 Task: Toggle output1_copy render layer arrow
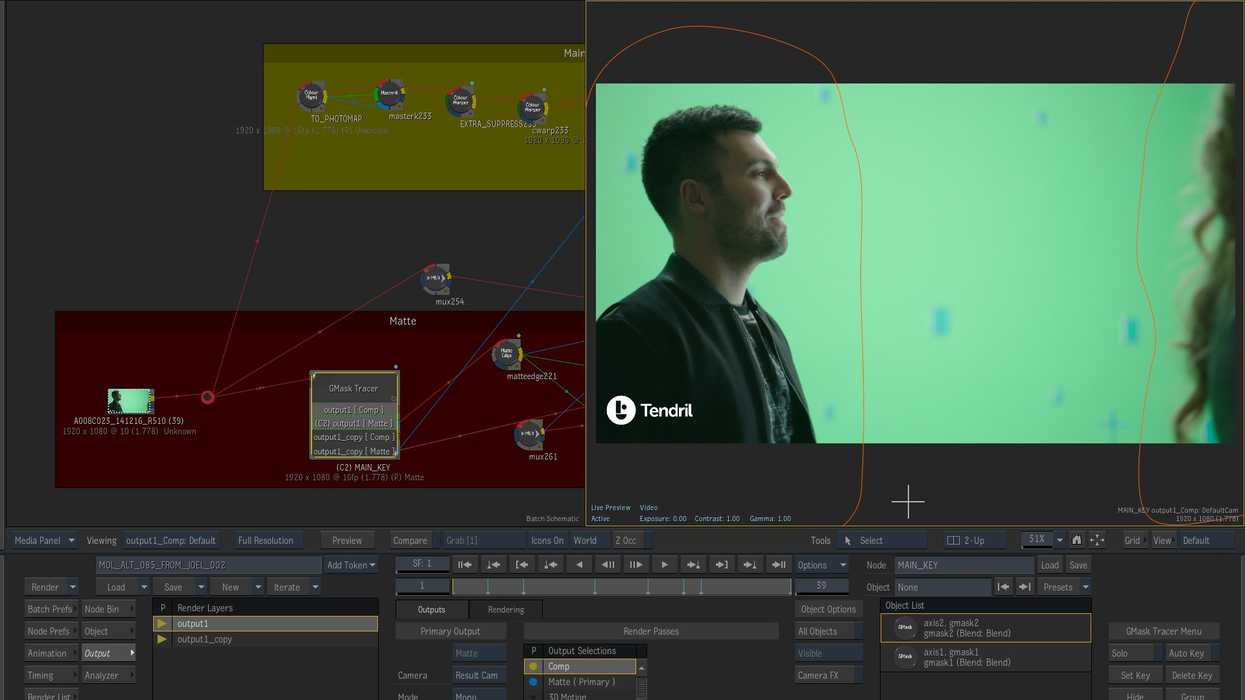click(162, 639)
